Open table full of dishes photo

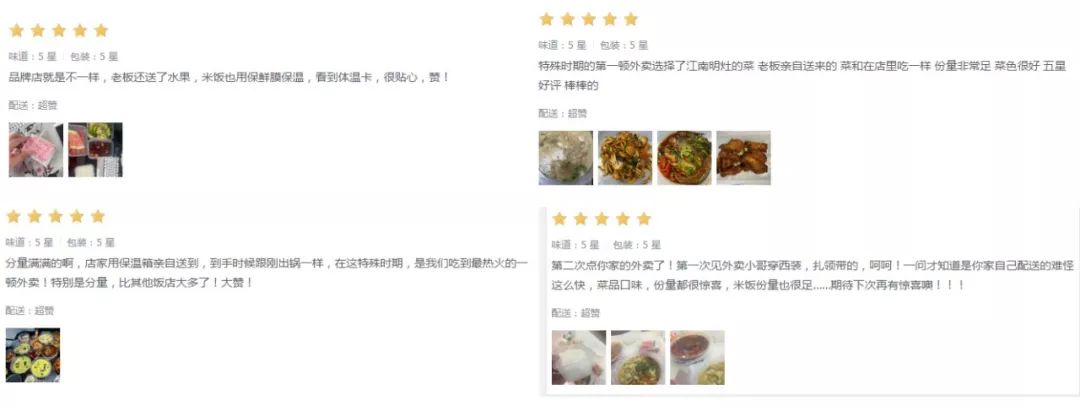point(32,355)
